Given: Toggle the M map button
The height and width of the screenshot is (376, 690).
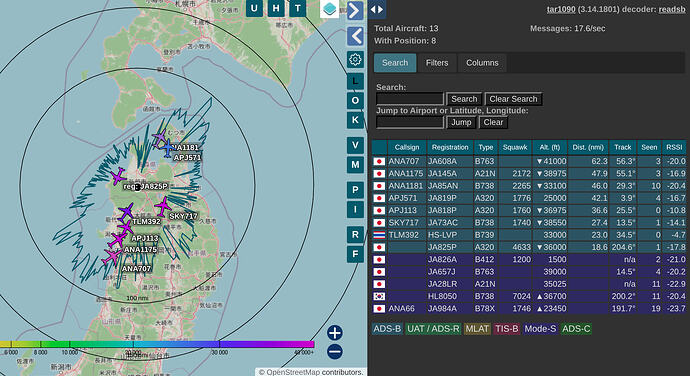Looking at the screenshot, I should [x=355, y=165].
